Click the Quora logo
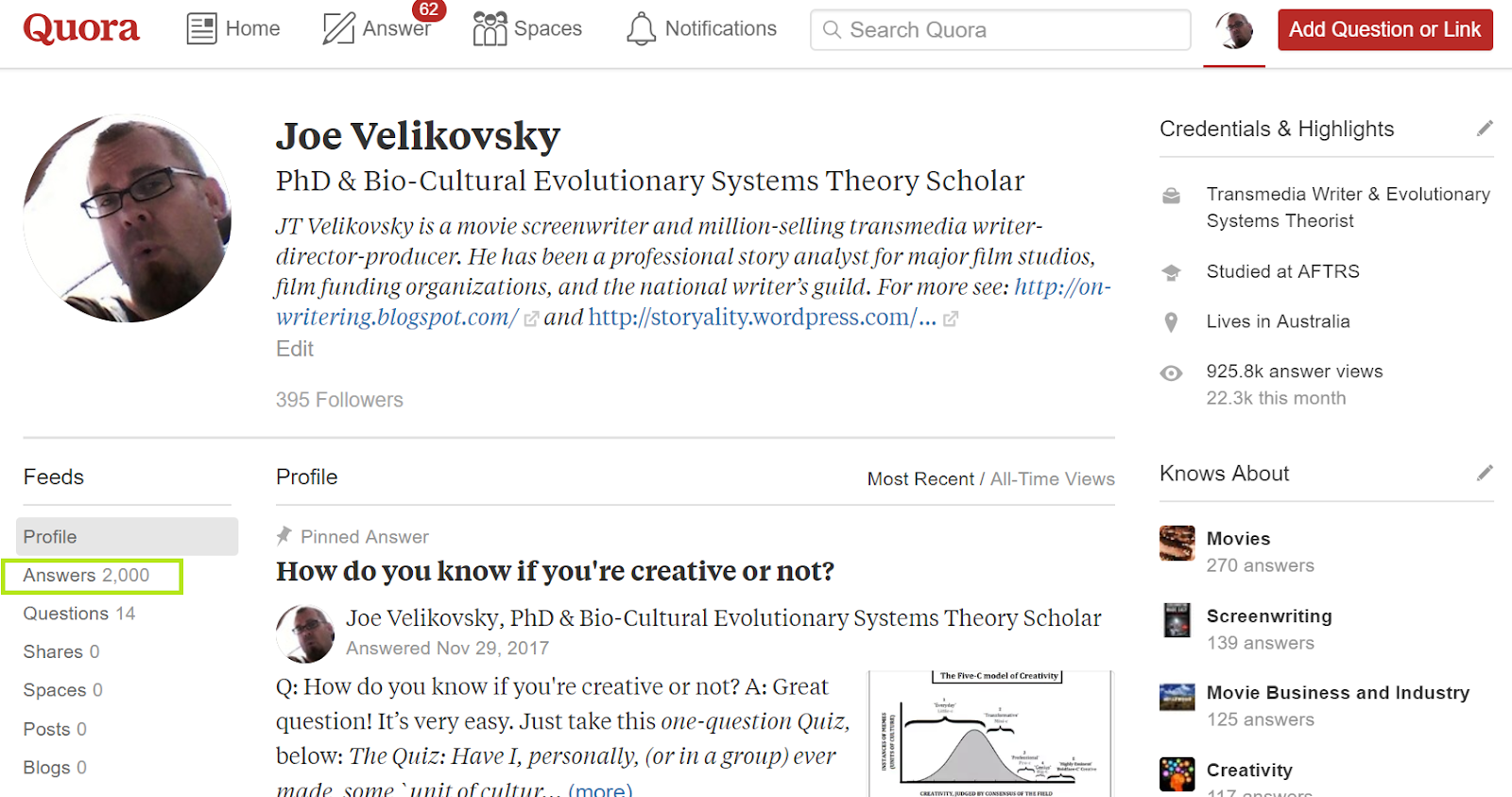The image size is (1512, 797). (81, 28)
